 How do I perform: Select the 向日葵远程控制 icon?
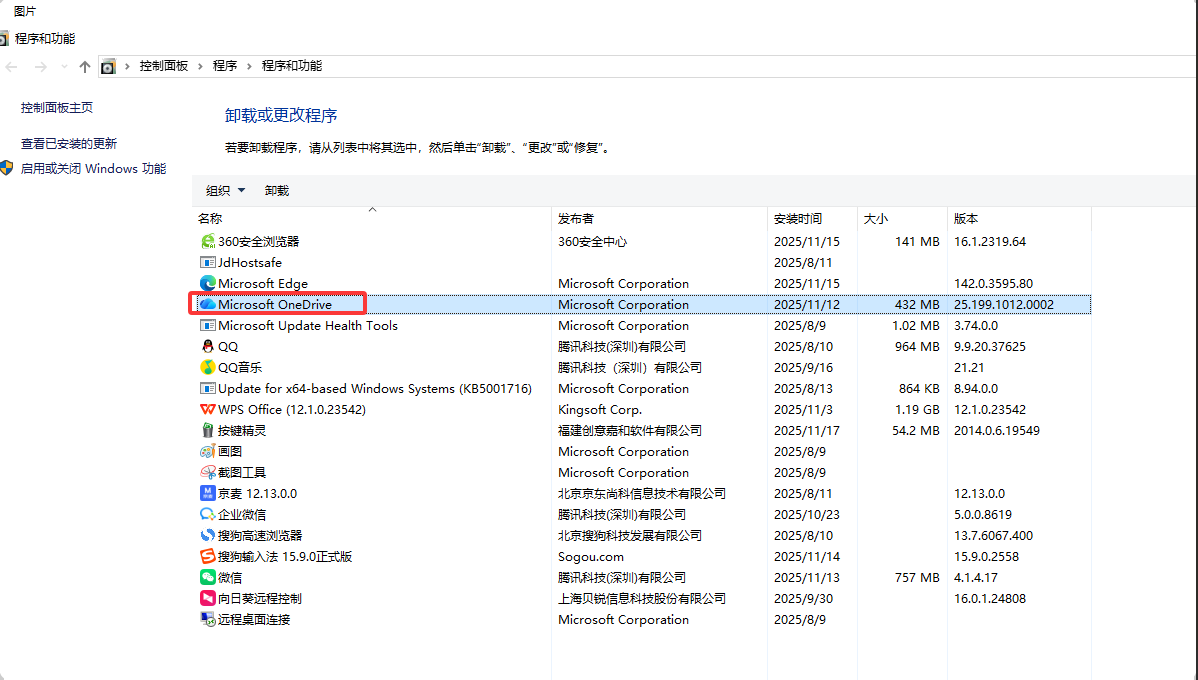coord(208,598)
